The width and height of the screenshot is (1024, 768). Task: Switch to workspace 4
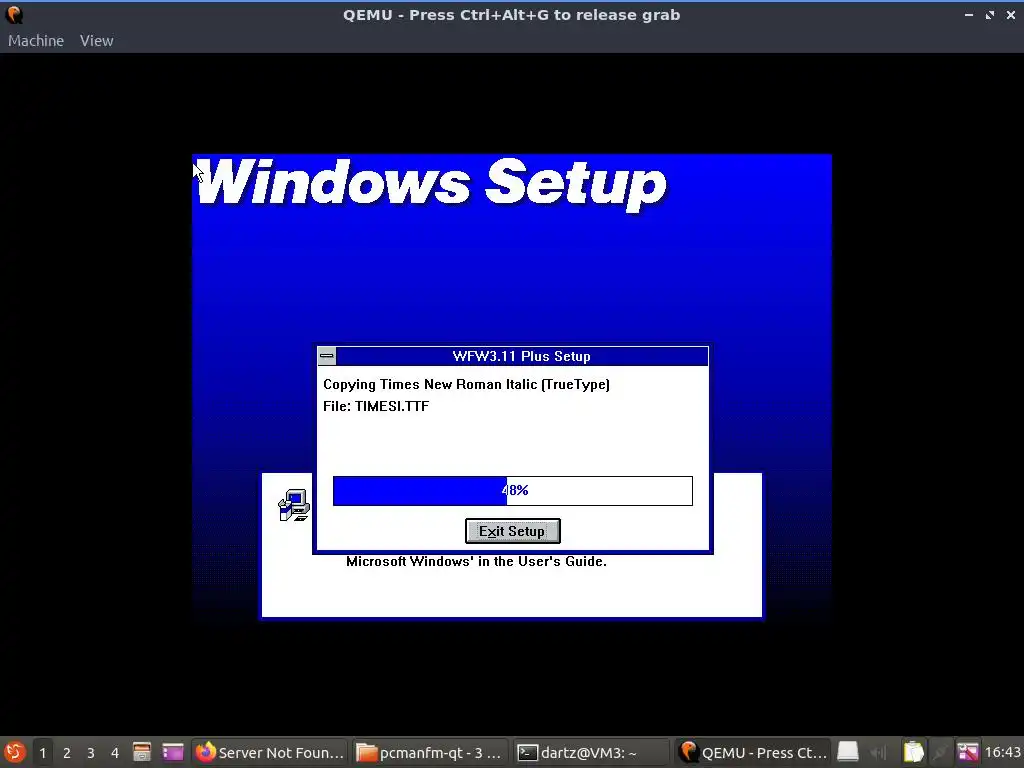115,753
